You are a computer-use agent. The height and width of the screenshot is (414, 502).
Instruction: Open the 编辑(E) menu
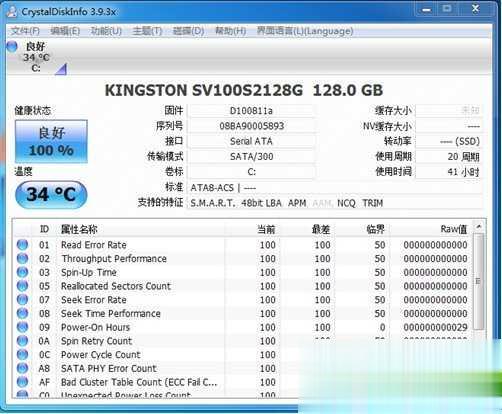click(x=65, y=31)
